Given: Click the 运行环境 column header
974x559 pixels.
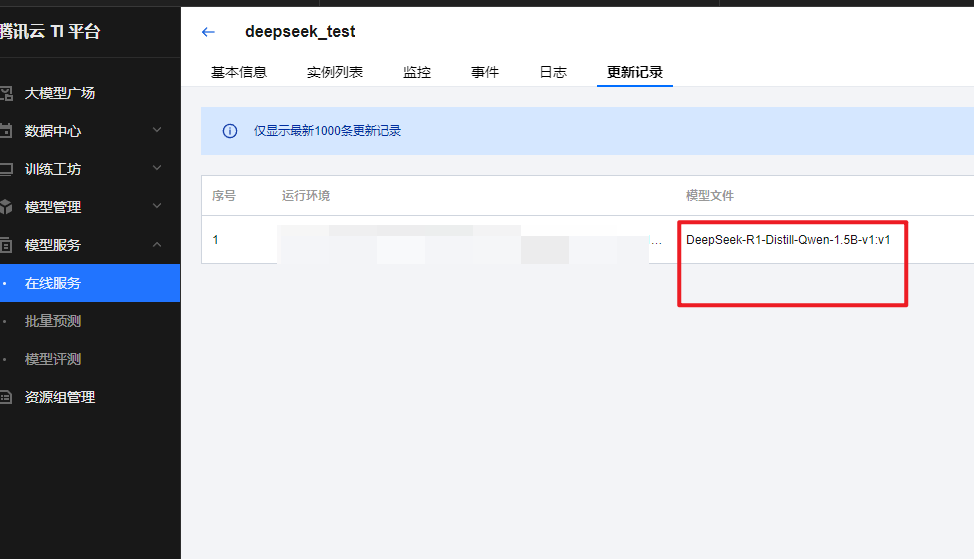Looking at the screenshot, I should (x=306, y=196).
